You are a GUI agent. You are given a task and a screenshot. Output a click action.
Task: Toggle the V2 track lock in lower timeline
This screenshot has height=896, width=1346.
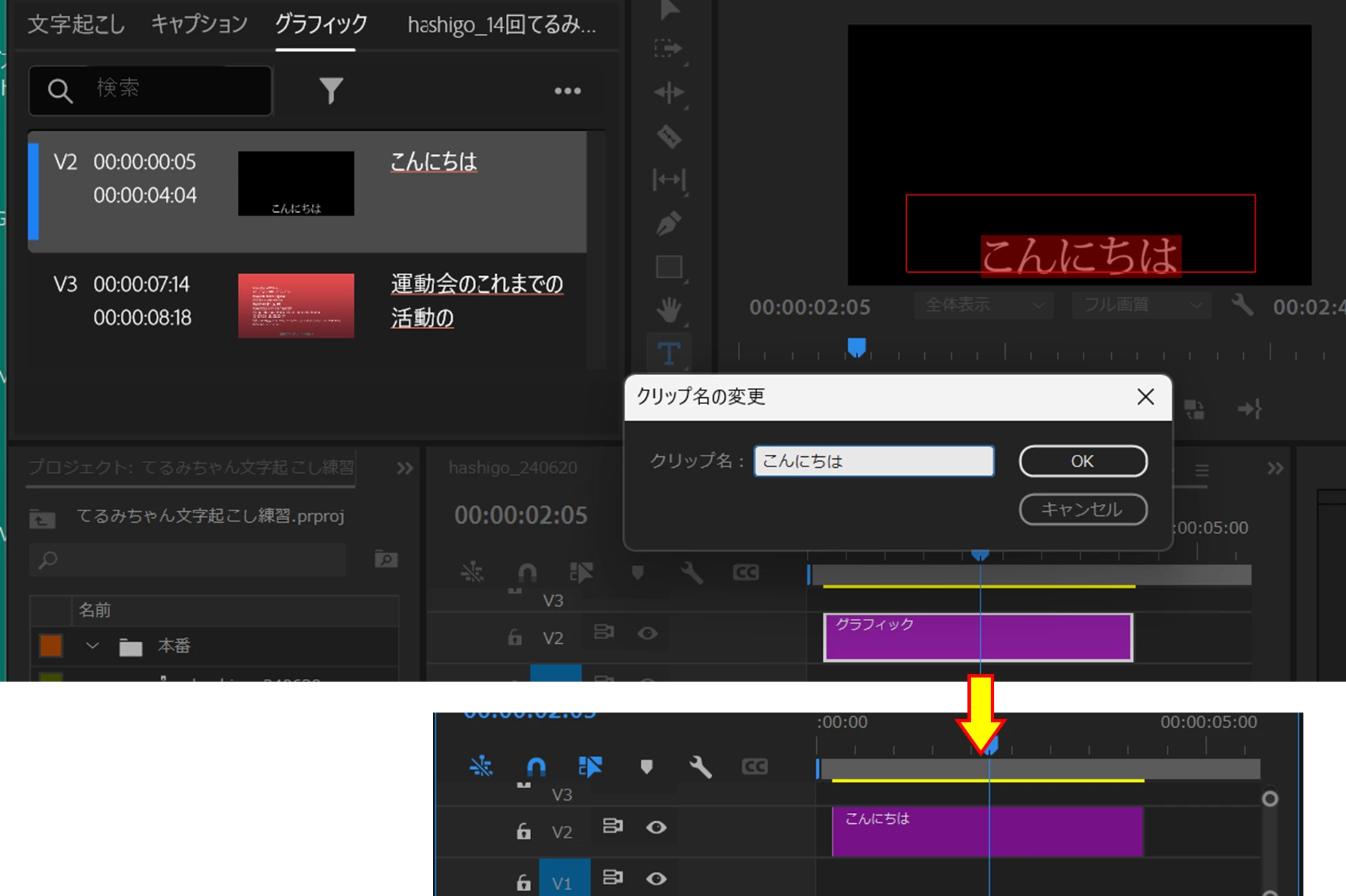pos(524,831)
